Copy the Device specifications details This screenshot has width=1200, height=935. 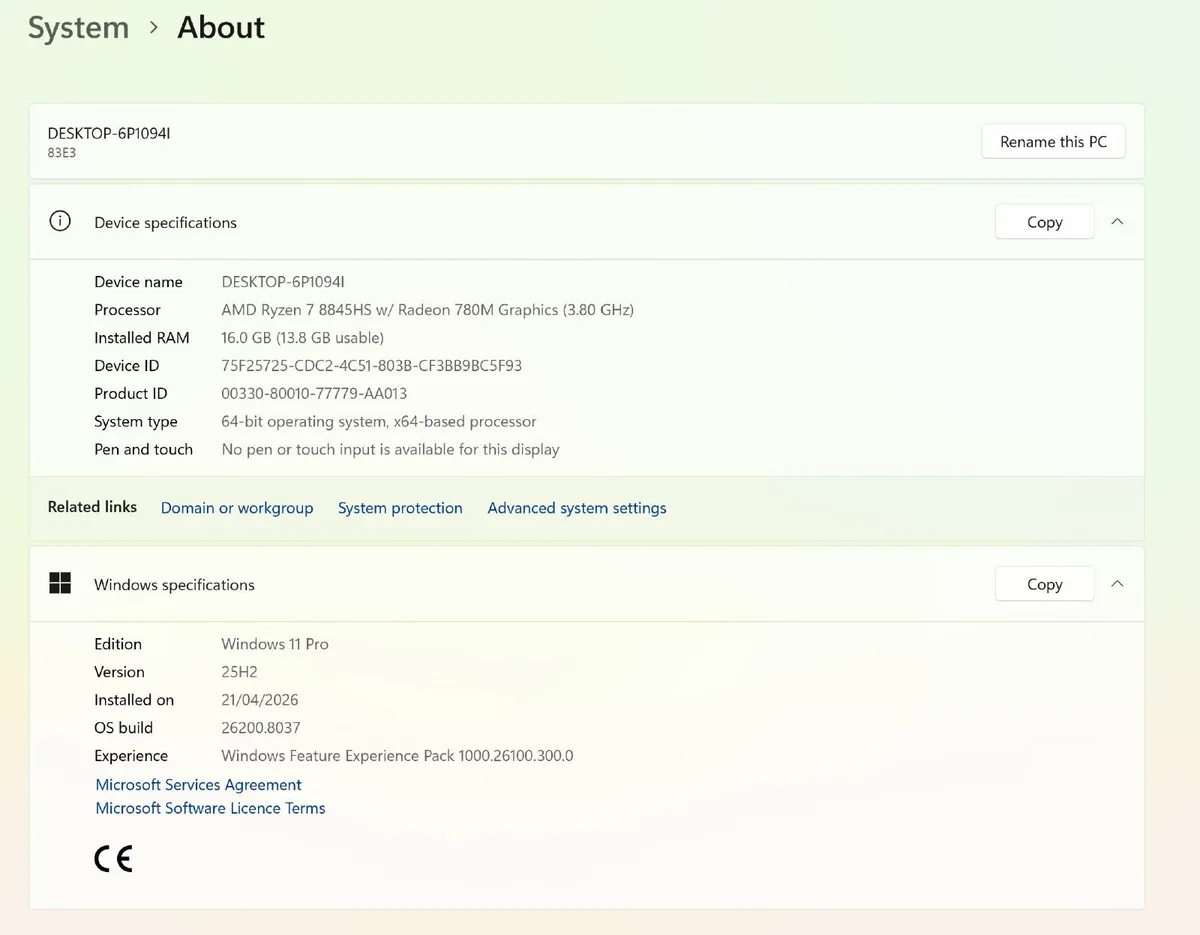pos(1044,221)
